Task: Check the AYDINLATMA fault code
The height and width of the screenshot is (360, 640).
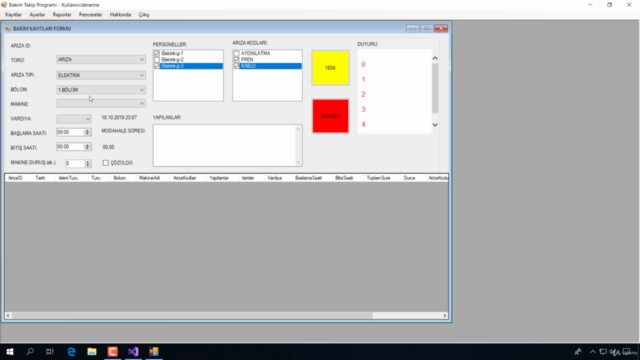Action: click(236, 53)
